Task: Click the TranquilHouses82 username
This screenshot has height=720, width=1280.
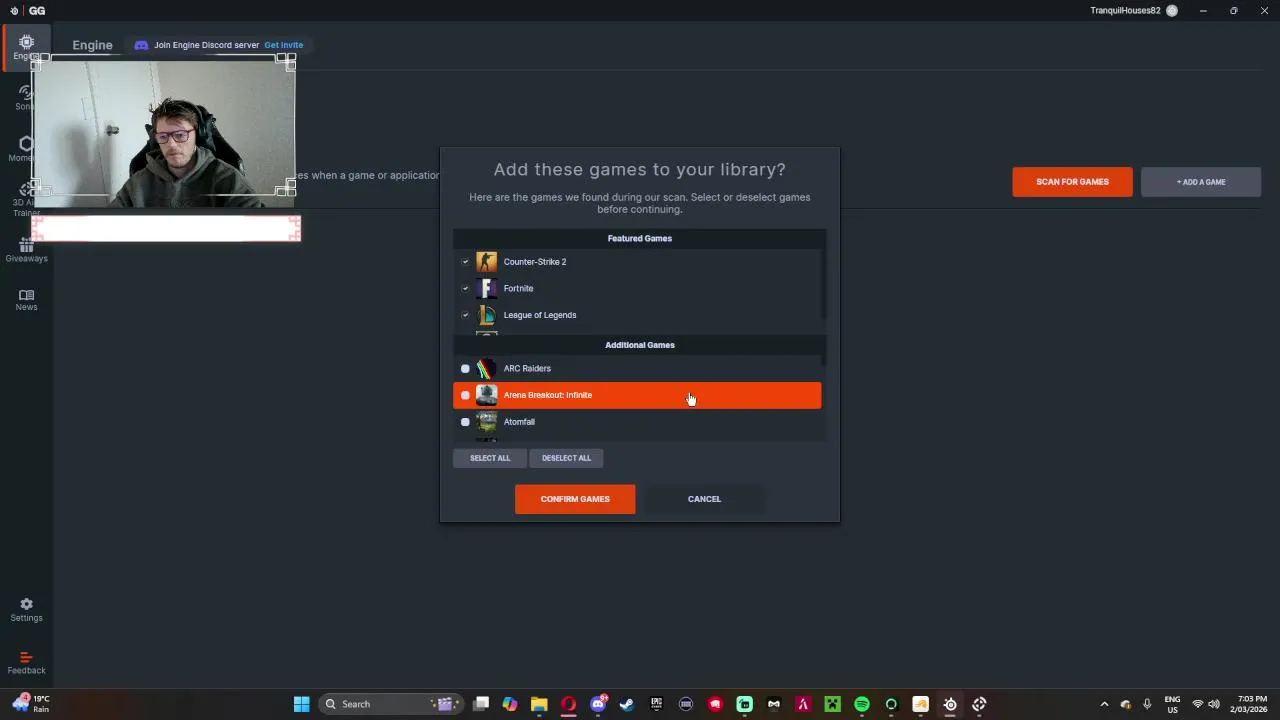Action: (x=1125, y=11)
